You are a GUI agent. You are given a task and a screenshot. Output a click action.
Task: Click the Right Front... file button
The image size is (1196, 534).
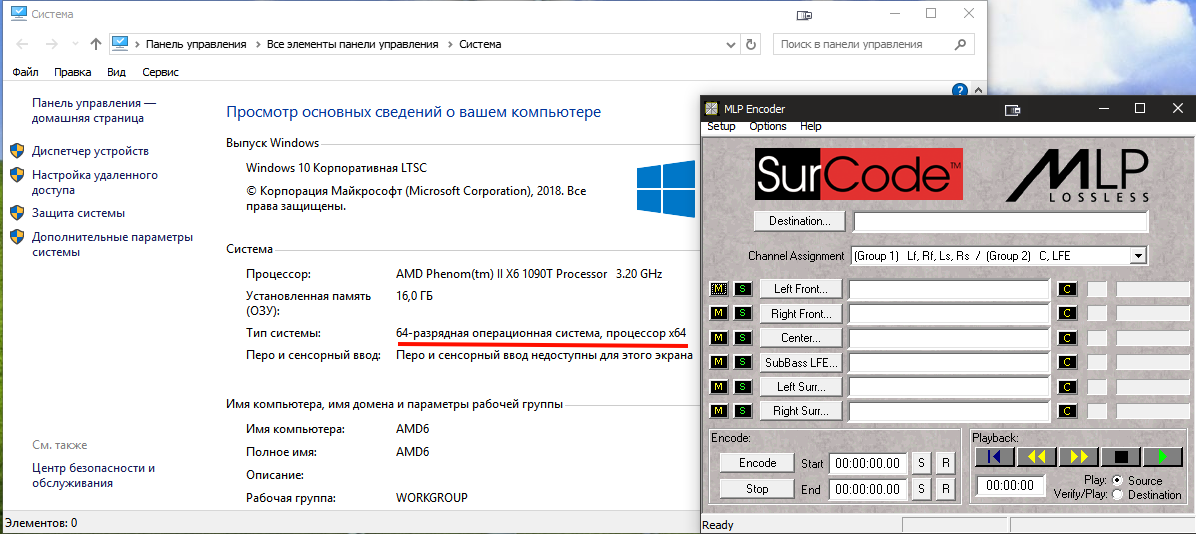click(x=800, y=314)
